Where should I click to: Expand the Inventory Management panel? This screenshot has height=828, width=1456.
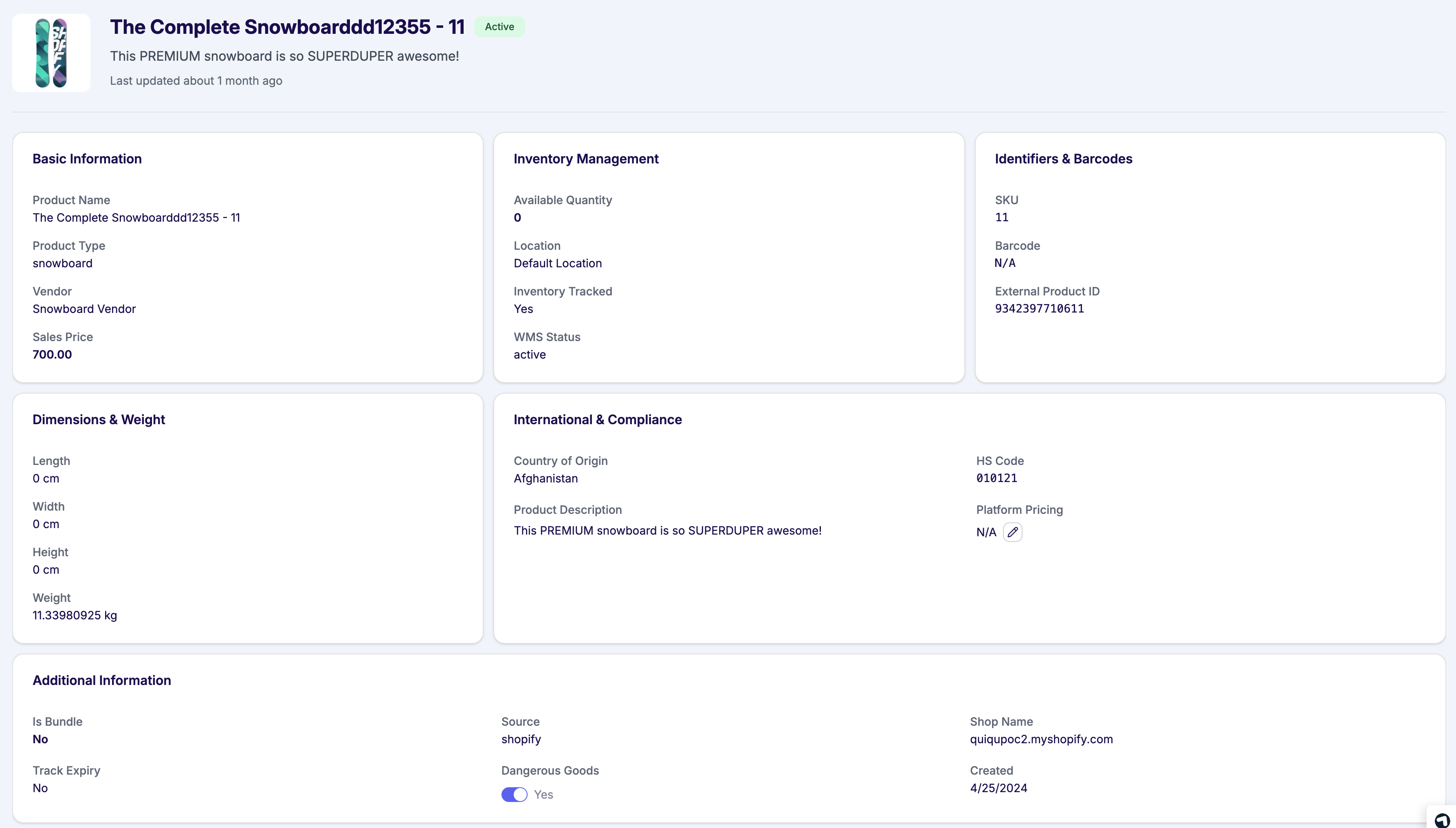tap(586, 159)
